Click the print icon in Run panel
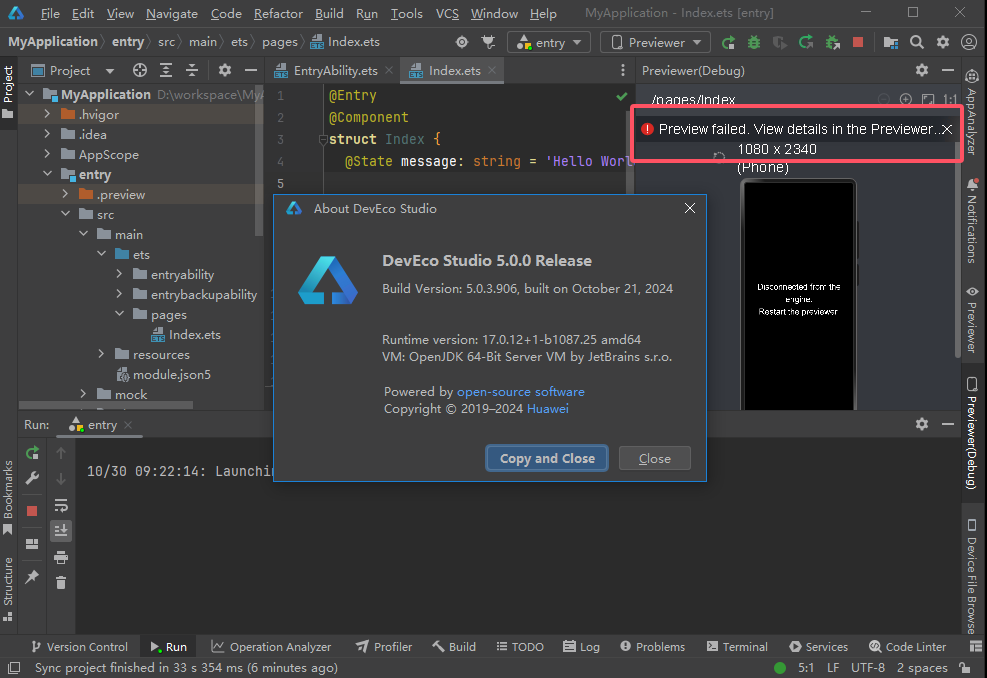 61,557
